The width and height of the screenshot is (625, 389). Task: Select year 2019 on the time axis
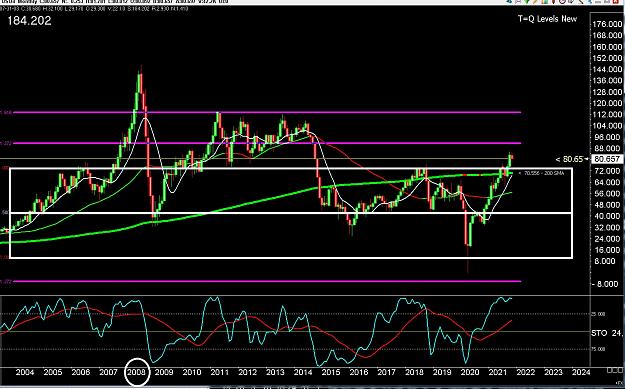coord(442,372)
